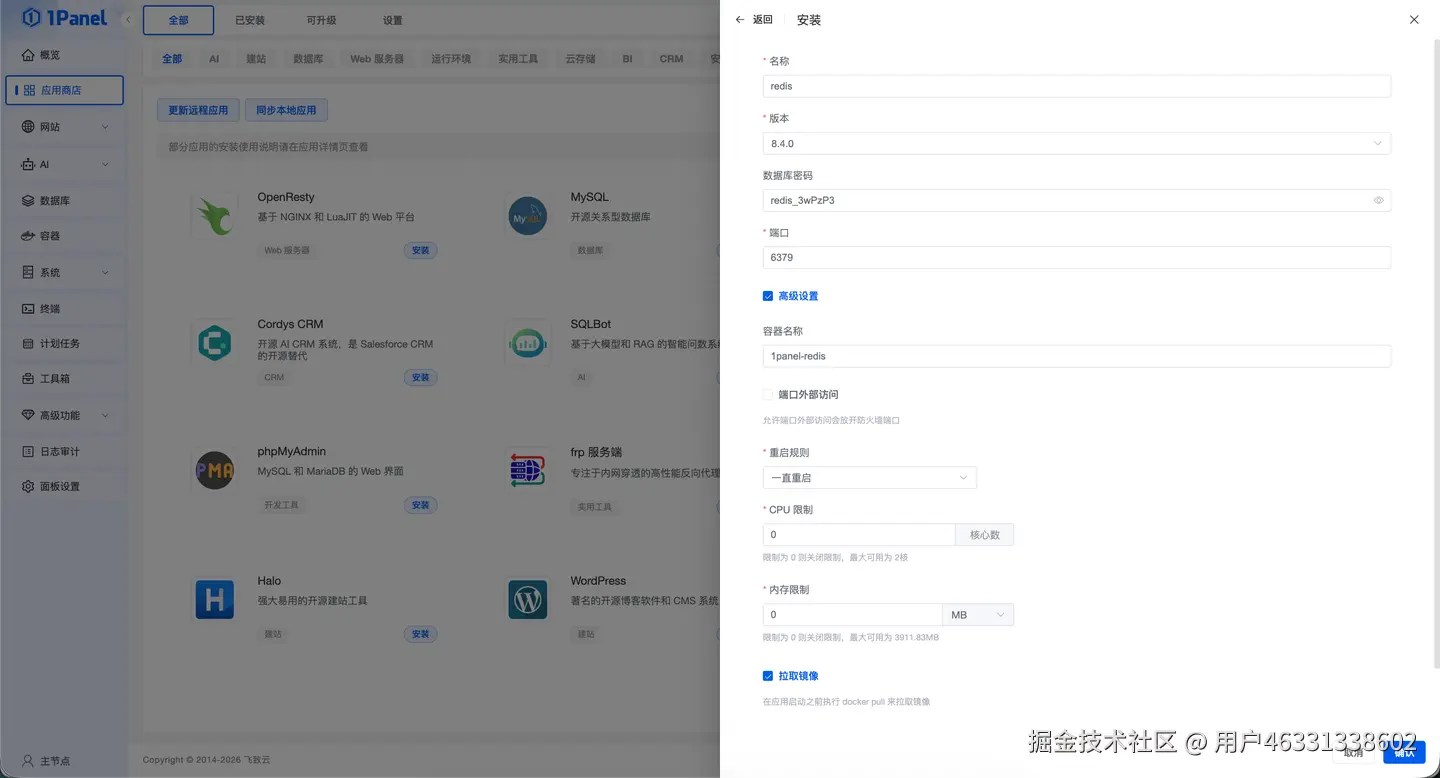Click the WordPress app icon
The image size is (1440, 778).
(x=527, y=599)
